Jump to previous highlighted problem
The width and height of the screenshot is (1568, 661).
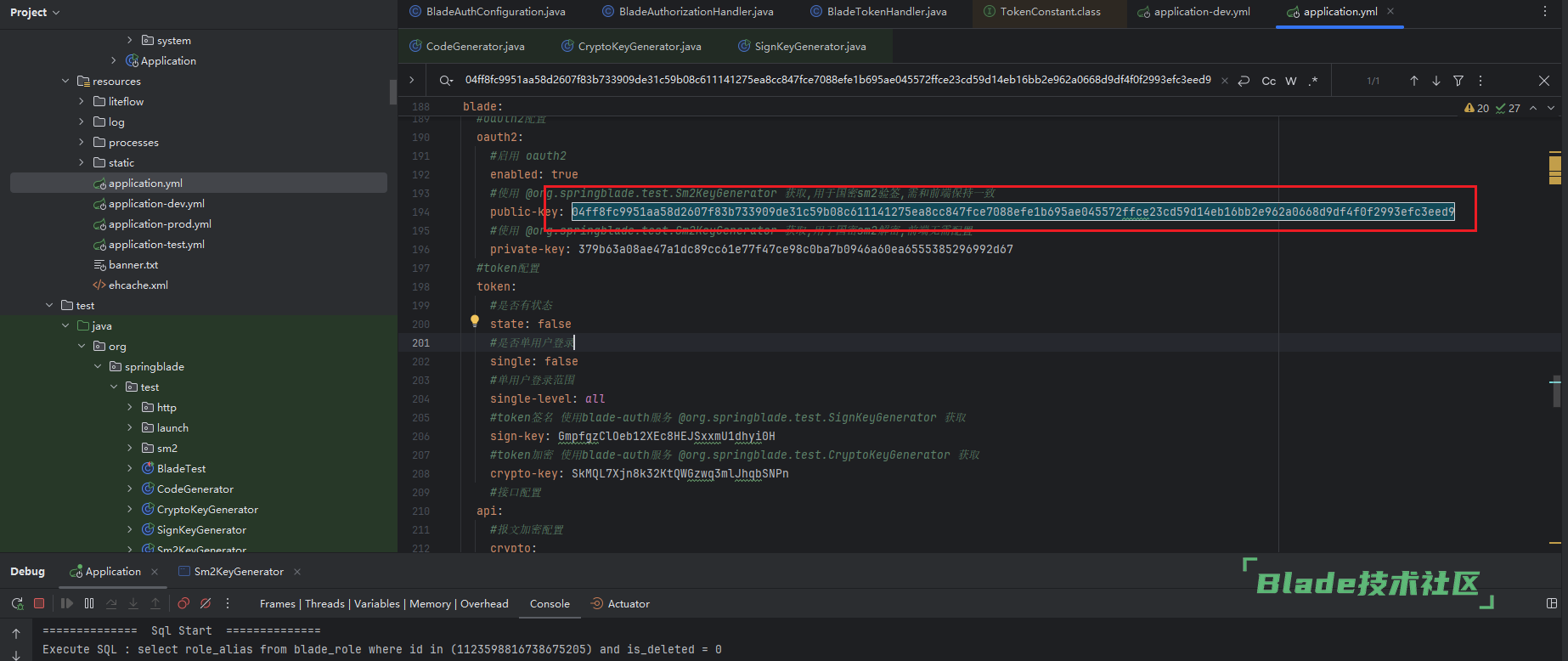pos(1533,108)
